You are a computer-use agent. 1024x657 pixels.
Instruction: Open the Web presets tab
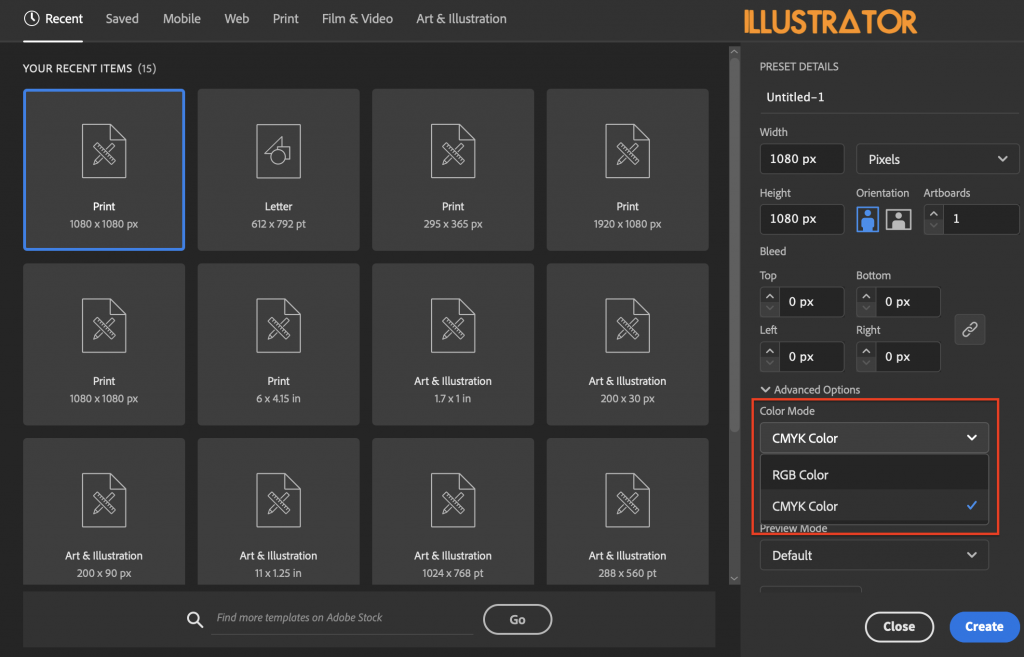tap(236, 19)
